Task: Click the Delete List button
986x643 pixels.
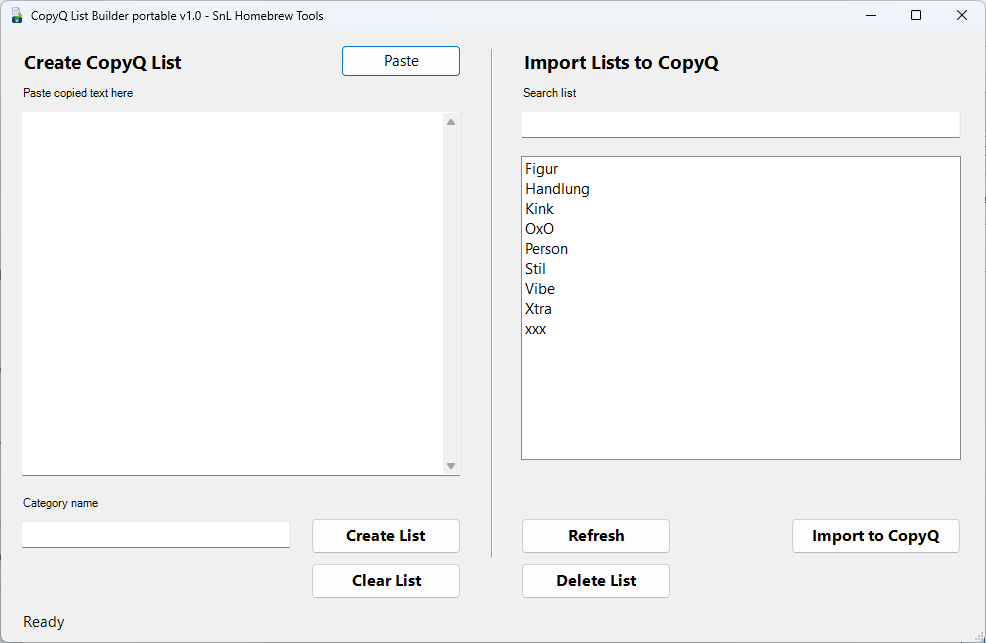Action: (595, 581)
